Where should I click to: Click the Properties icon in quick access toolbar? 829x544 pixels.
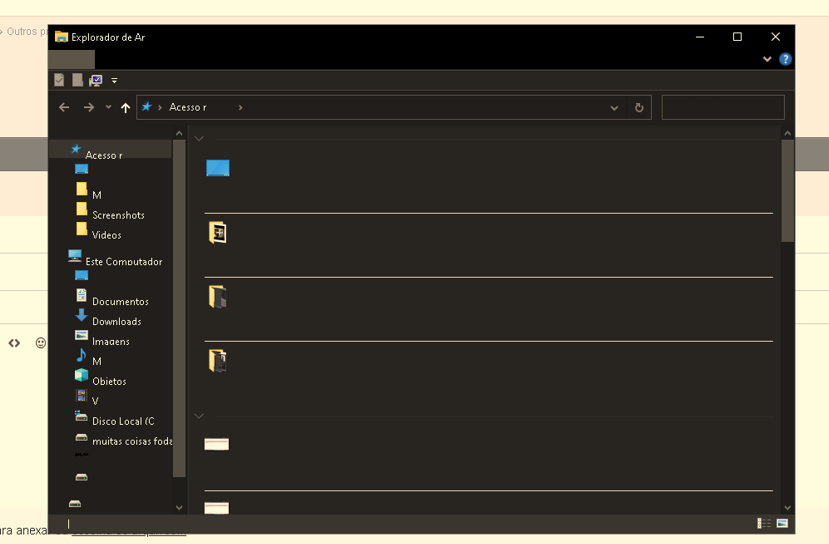(x=59, y=80)
